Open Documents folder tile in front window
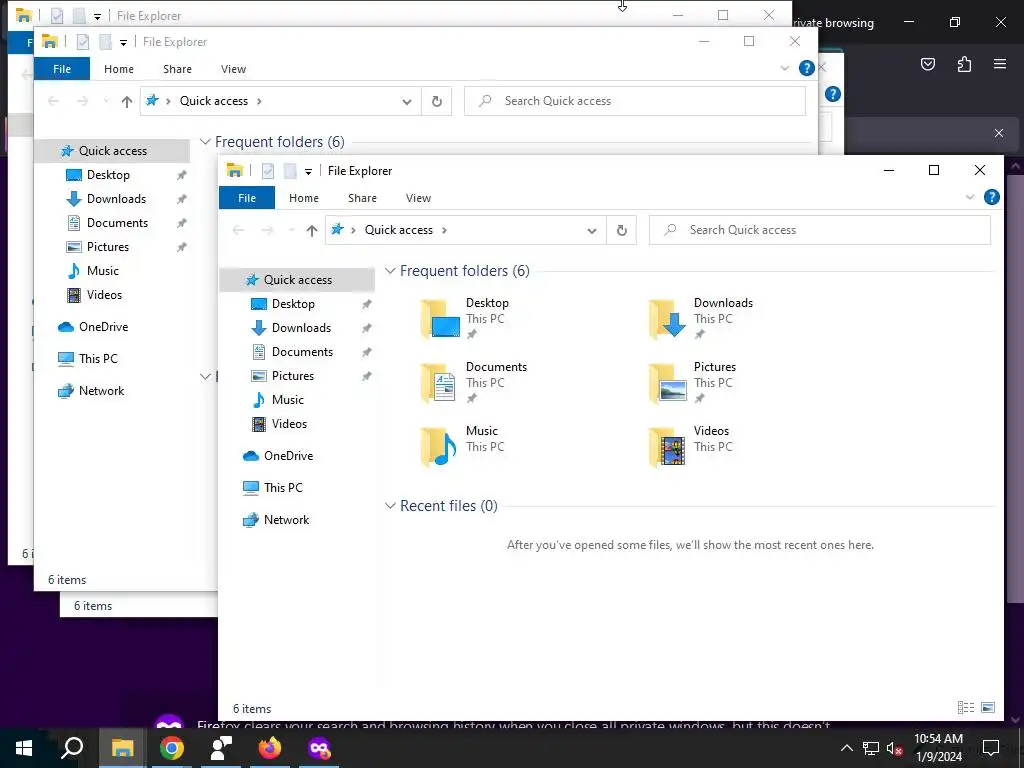This screenshot has height=768, width=1024. [474, 382]
